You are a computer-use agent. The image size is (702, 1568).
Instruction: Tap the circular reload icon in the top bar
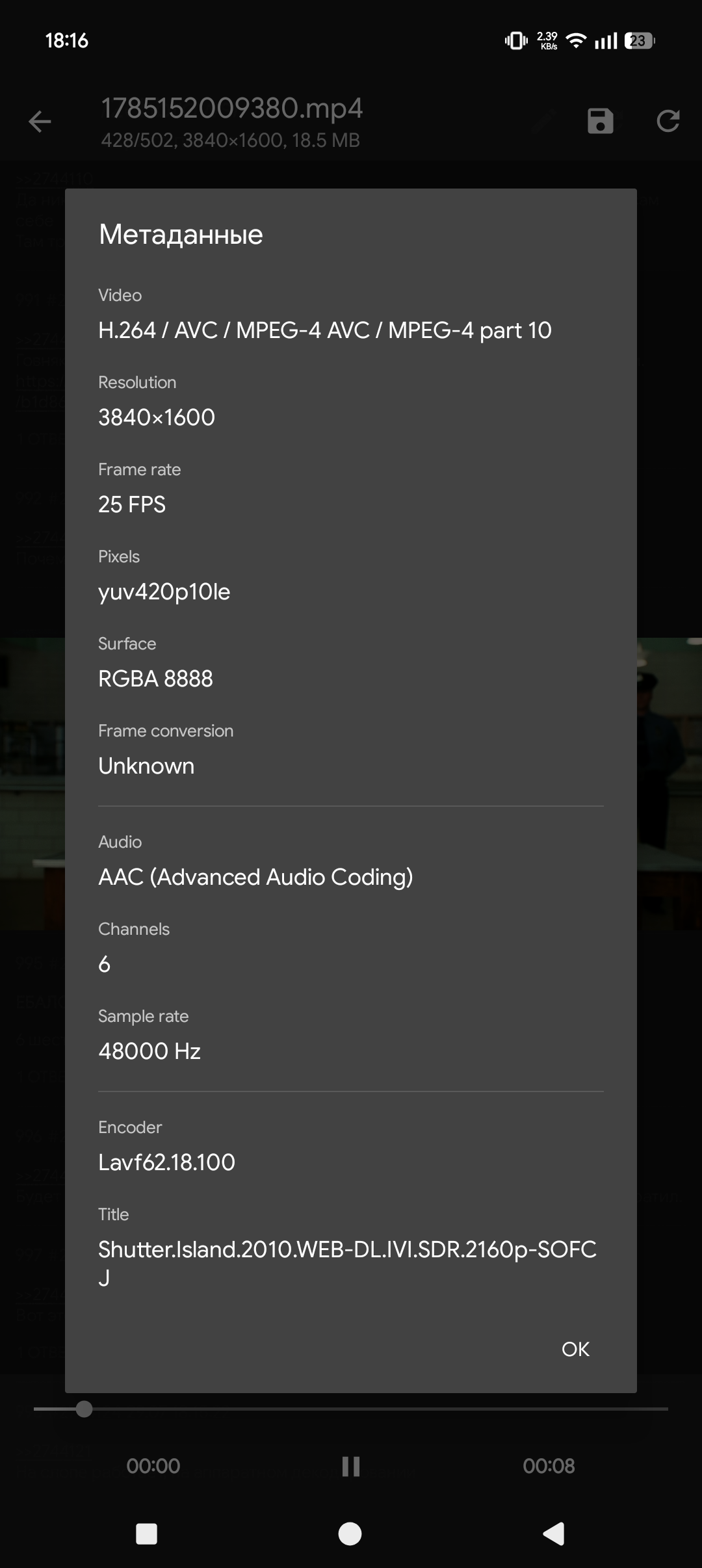coord(668,121)
